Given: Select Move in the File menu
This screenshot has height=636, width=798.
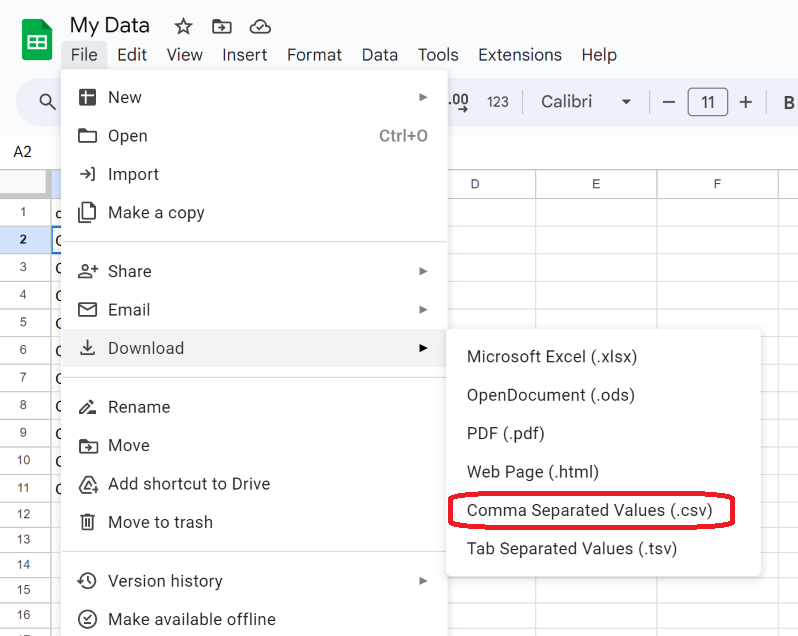Looking at the screenshot, I should [x=254, y=445].
